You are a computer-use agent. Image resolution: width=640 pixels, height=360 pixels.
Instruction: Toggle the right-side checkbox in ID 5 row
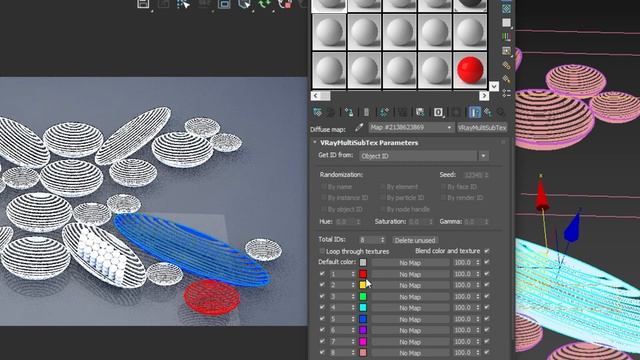[487, 318]
